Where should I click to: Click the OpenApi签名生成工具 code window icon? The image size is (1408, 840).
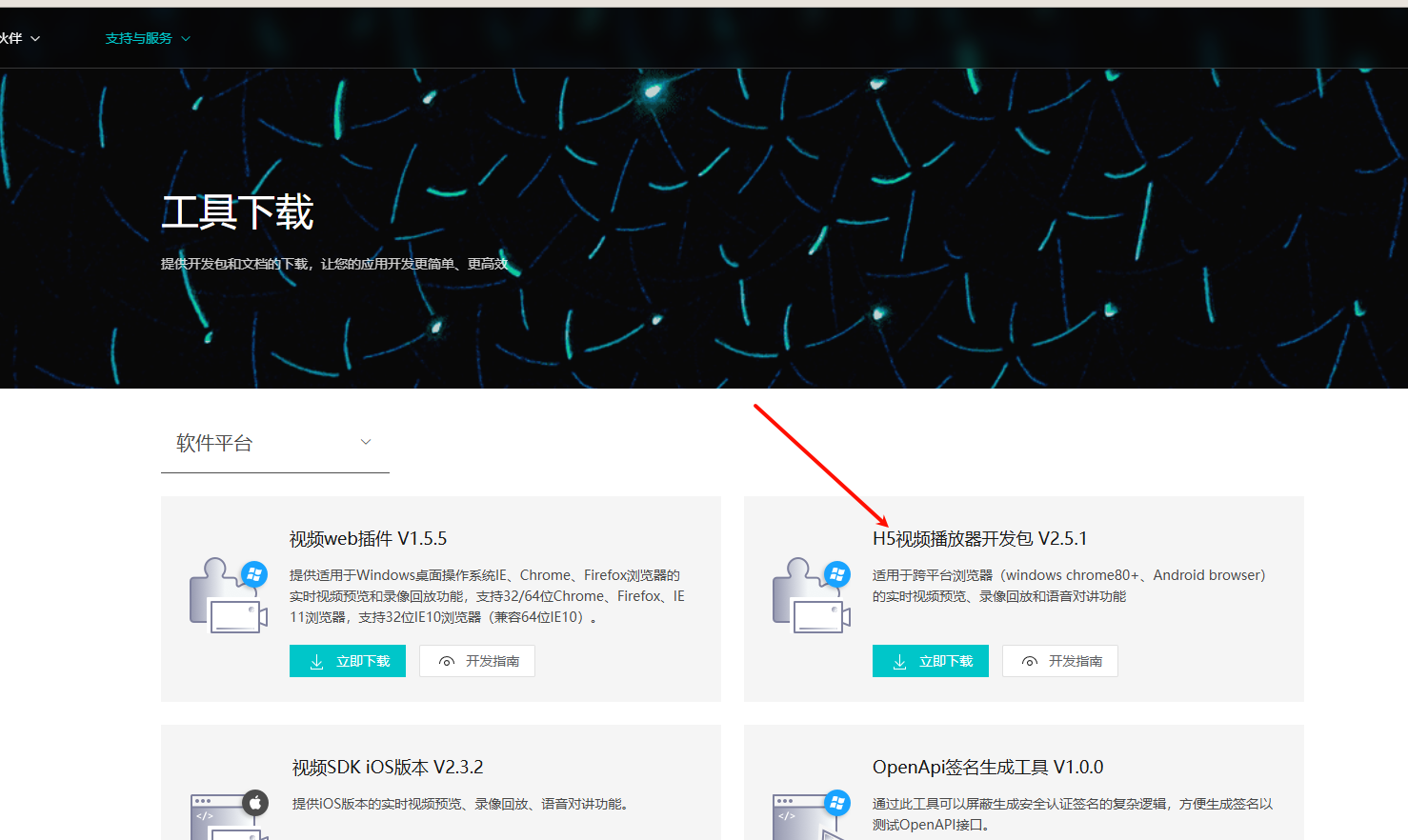pyautogui.click(x=812, y=814)
